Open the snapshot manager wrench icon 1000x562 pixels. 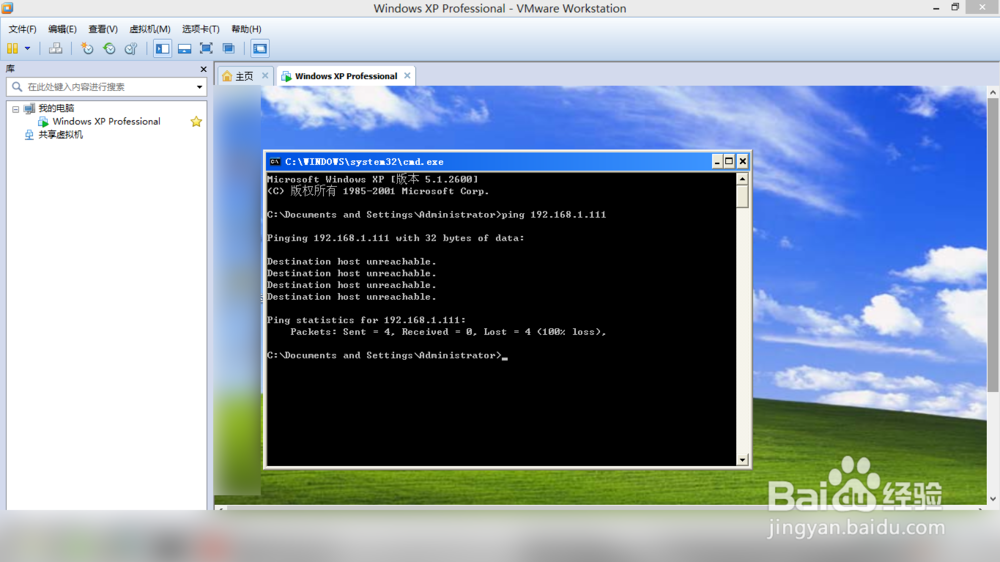pos(131,48)
